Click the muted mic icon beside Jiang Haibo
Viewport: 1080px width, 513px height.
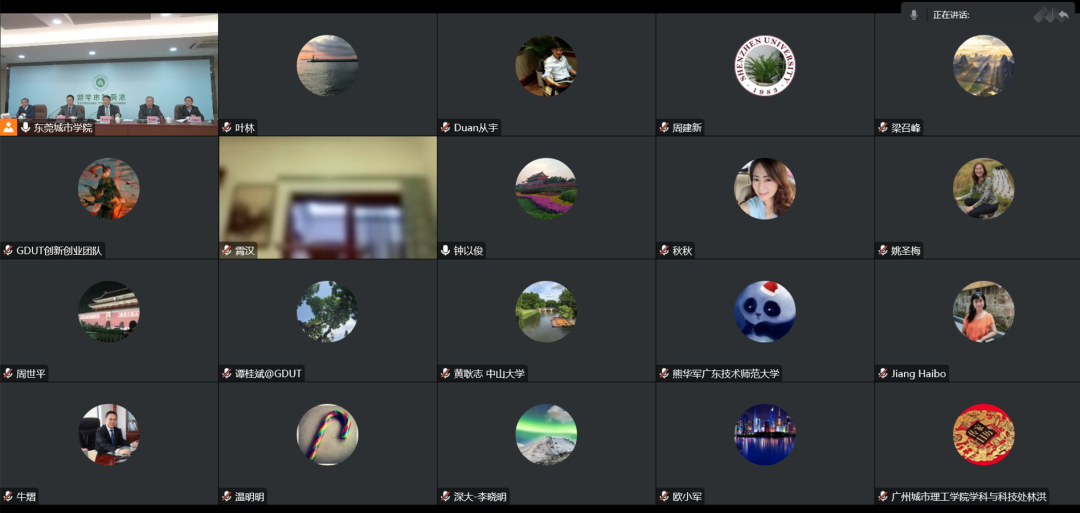point(883,373)
